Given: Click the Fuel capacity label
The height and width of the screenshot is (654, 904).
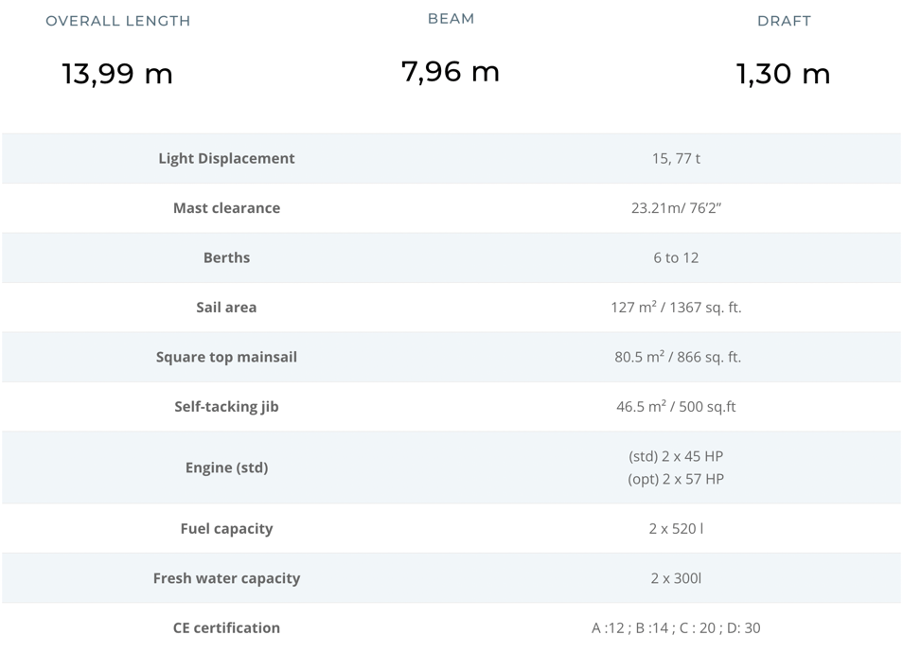Looking at the screenshot, I should coord(227,529).
